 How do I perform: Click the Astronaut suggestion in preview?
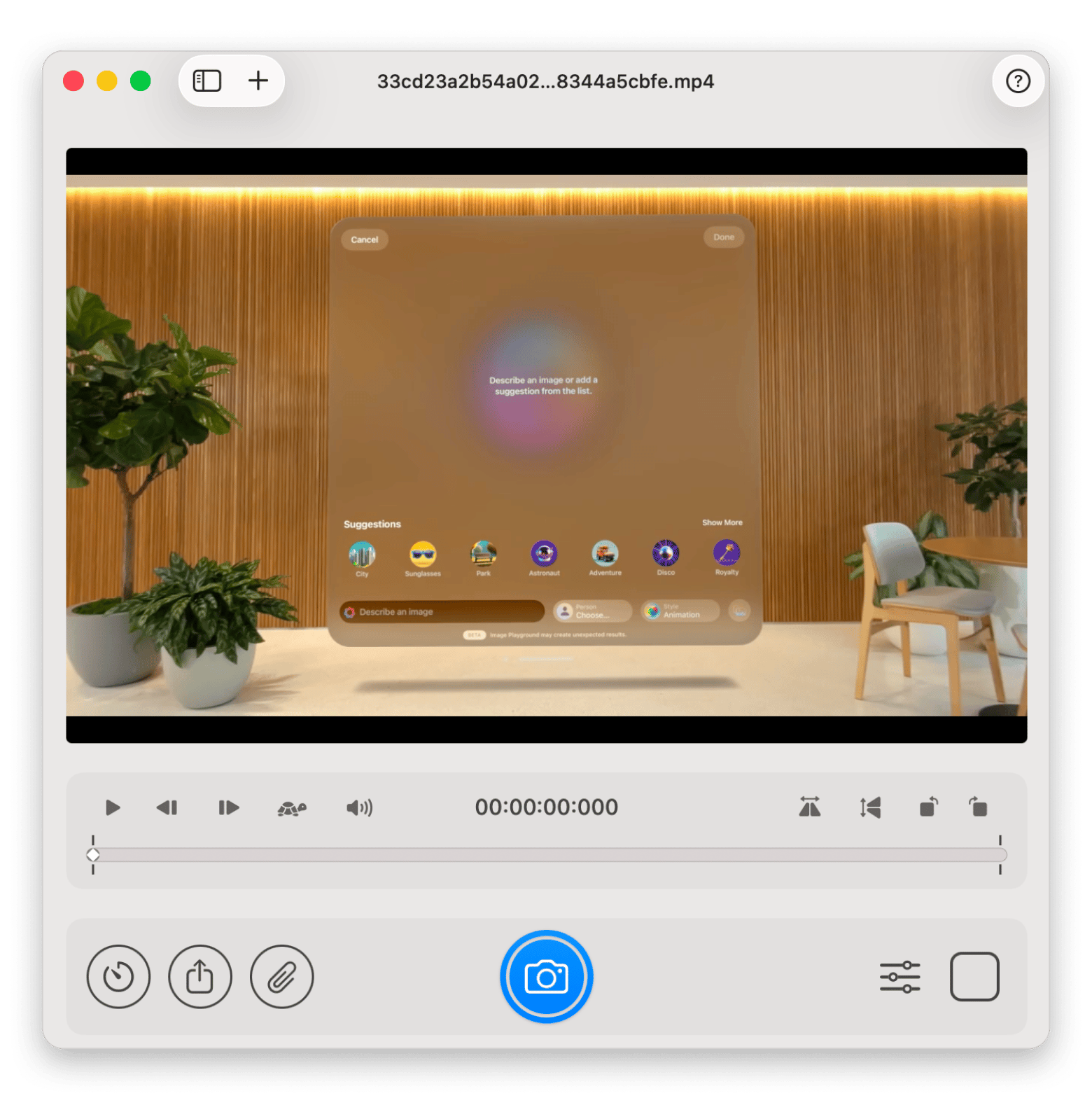544,558
